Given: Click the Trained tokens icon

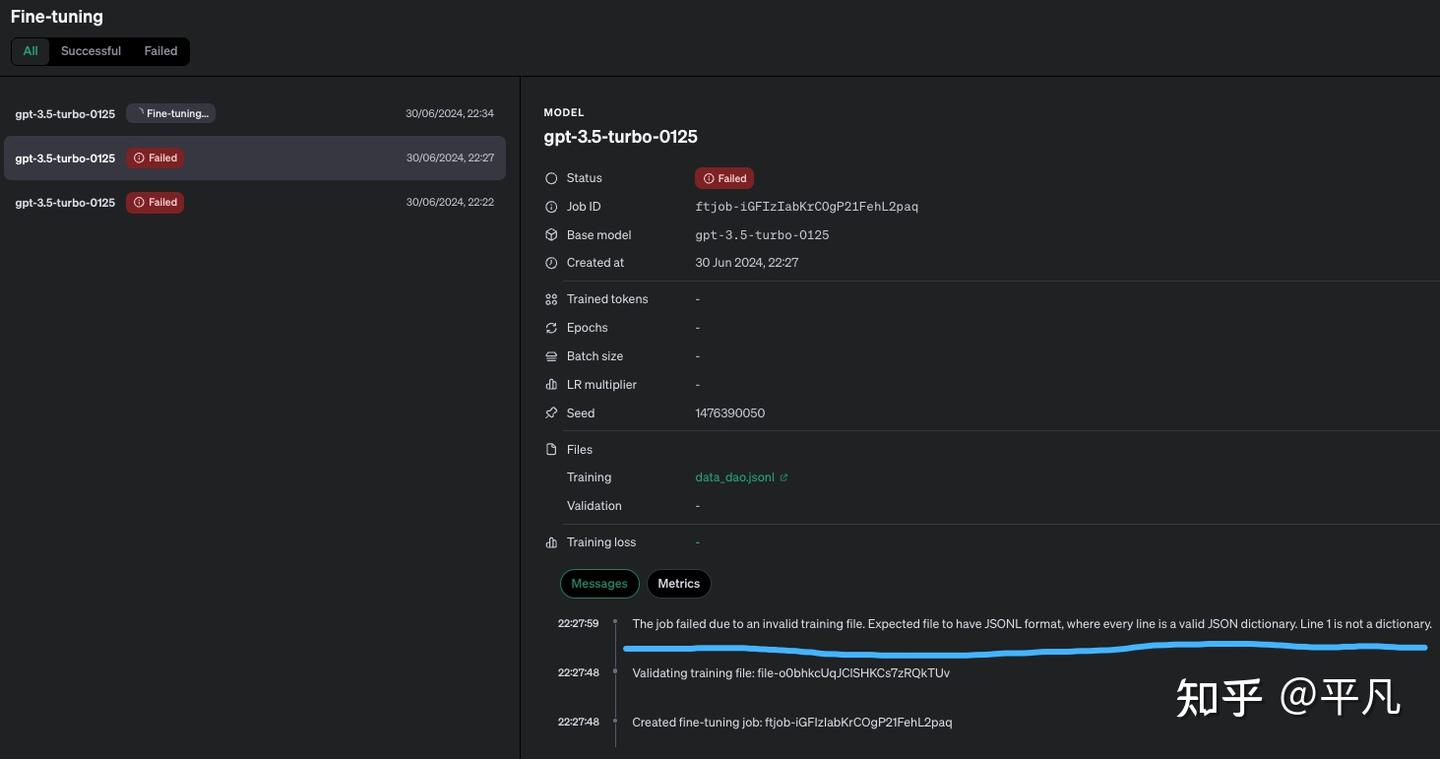Looking at the screenshot, I should click(x=551, y=299).
